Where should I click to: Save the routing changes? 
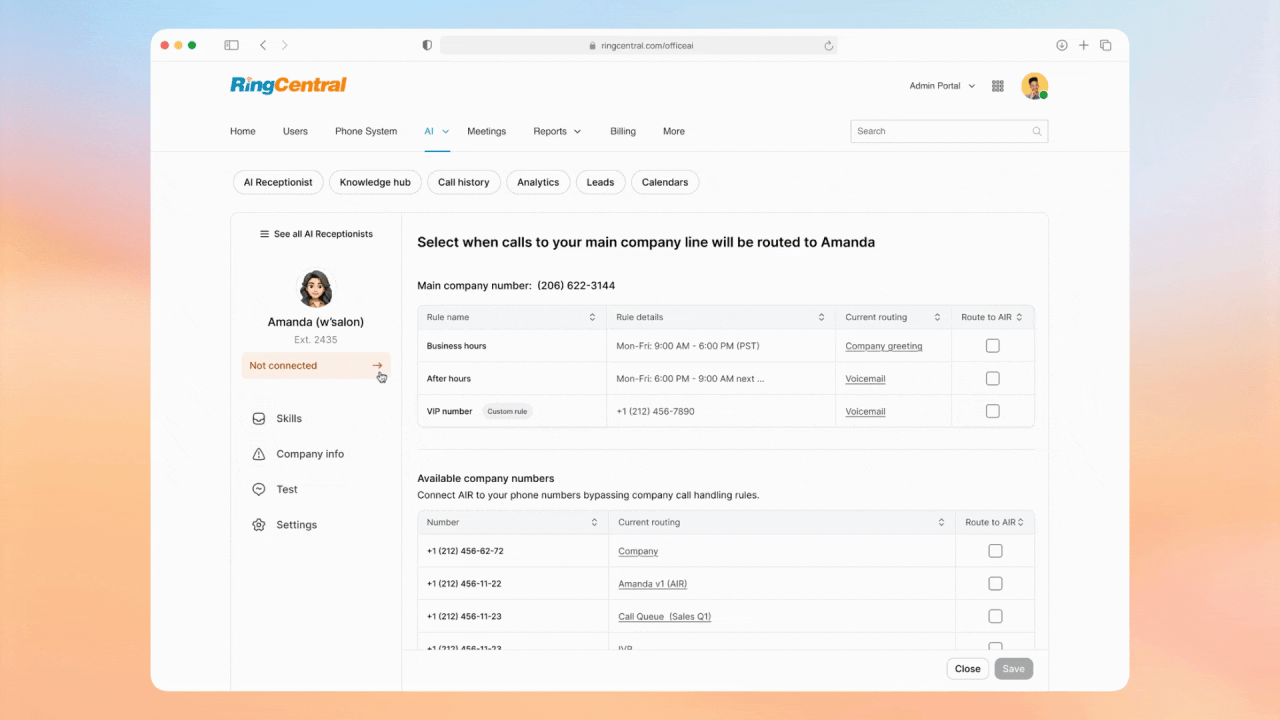click(x=1013, y=668)
